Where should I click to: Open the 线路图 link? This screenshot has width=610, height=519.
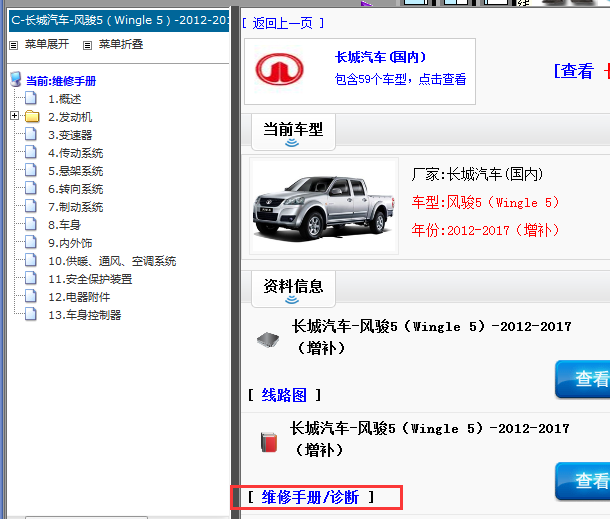coord(284,395)
